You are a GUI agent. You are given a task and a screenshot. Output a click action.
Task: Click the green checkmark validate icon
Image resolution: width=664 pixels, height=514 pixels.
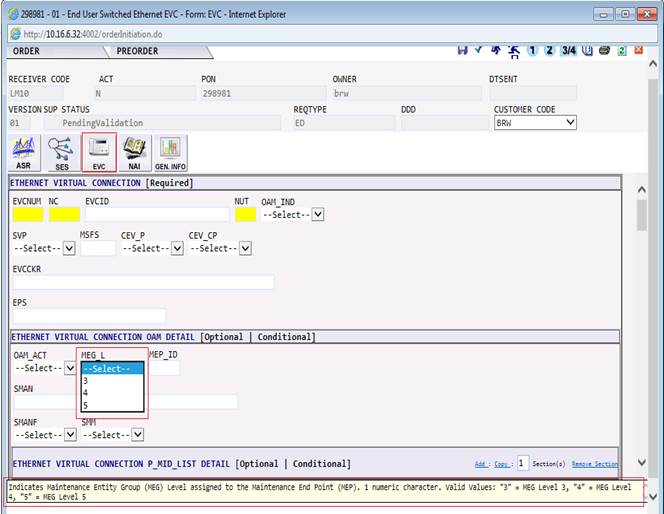tap(479, 50)
